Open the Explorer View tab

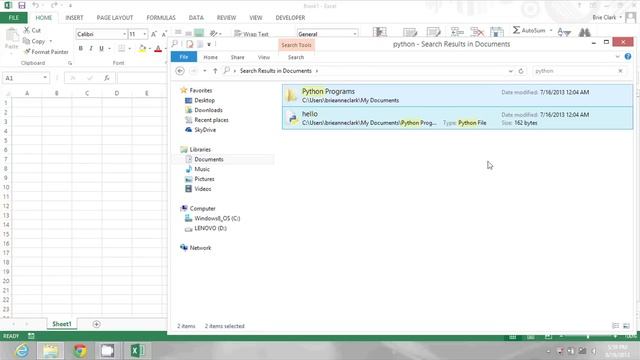point(264,57)
